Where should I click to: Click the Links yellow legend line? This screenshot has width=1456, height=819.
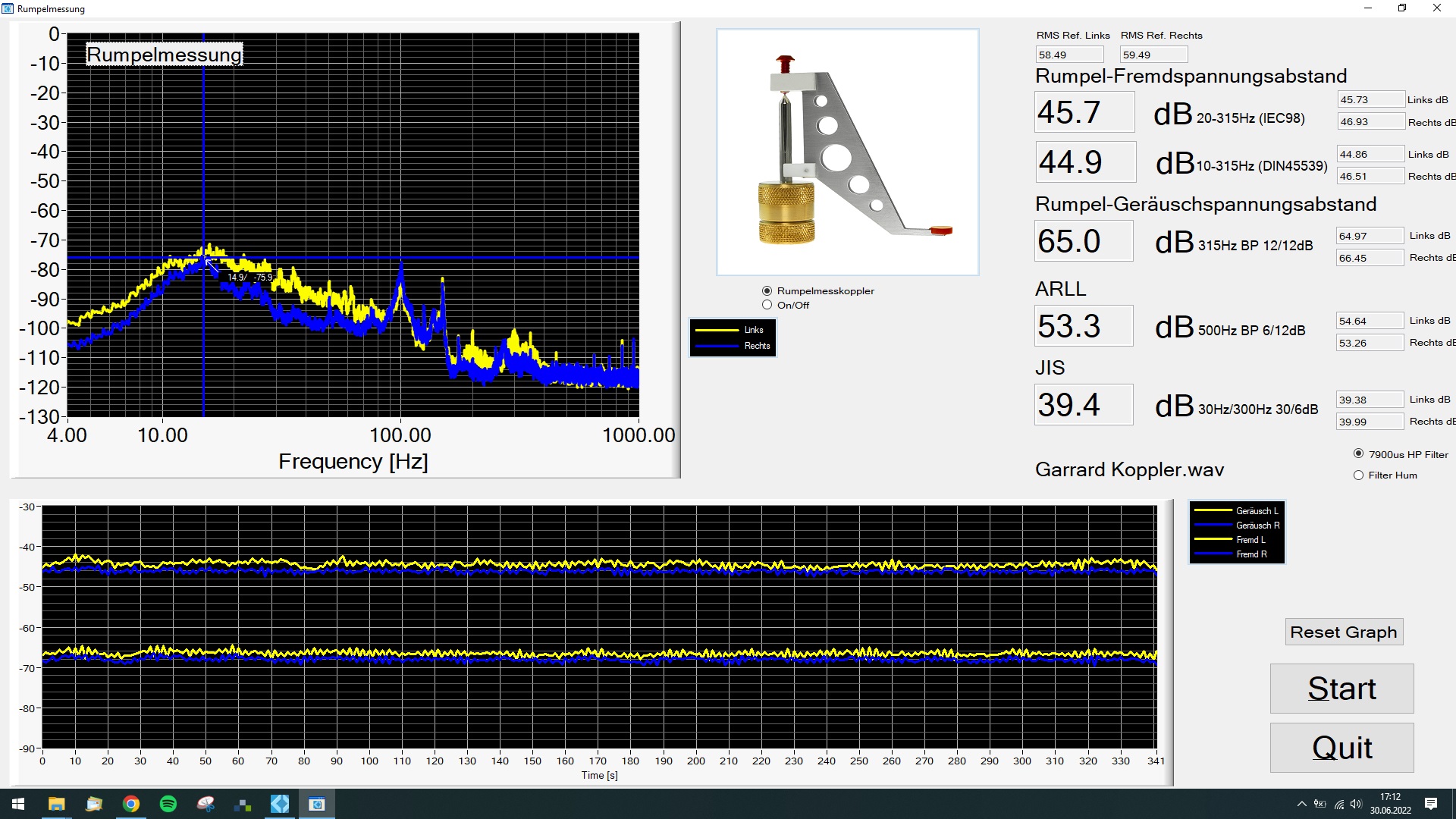click(x=717, y=330)
